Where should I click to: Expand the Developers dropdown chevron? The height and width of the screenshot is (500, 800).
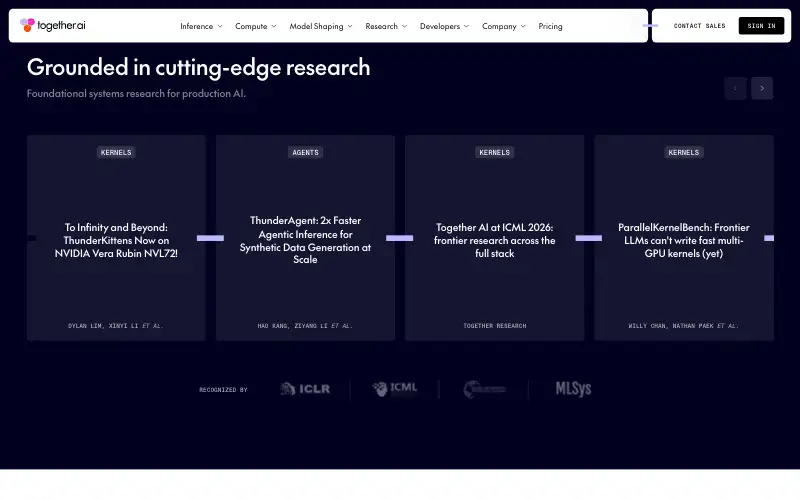point(466,26)
